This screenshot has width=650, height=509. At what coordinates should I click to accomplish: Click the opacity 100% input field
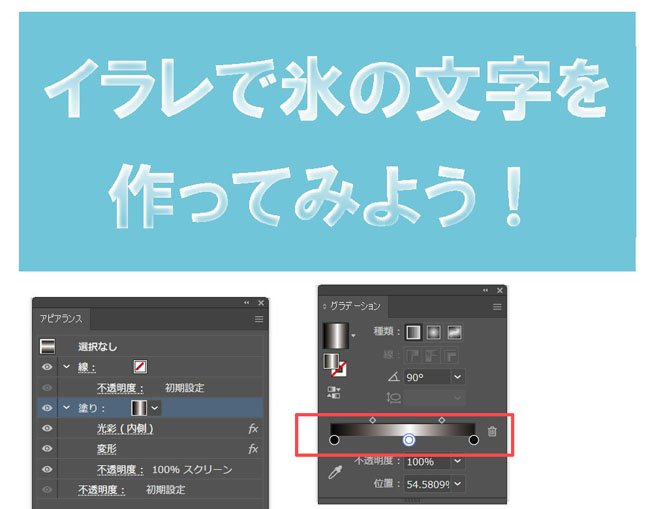pyautogui.click(x=427, y=461)
